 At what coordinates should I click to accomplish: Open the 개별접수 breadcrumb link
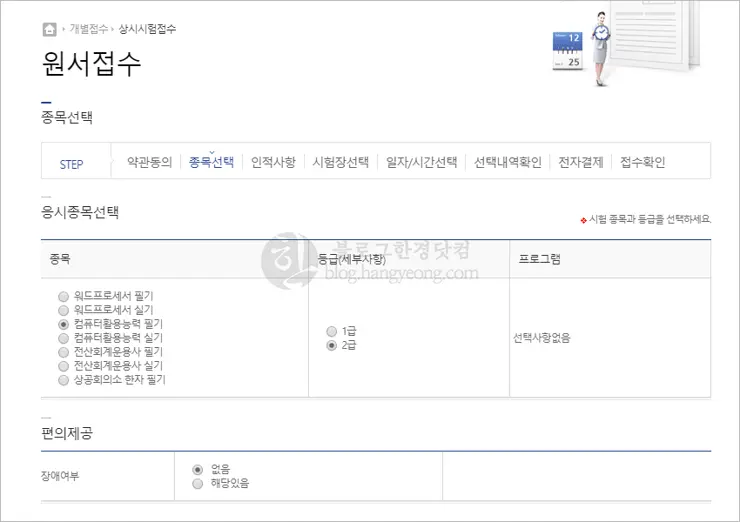coord(89,29)
